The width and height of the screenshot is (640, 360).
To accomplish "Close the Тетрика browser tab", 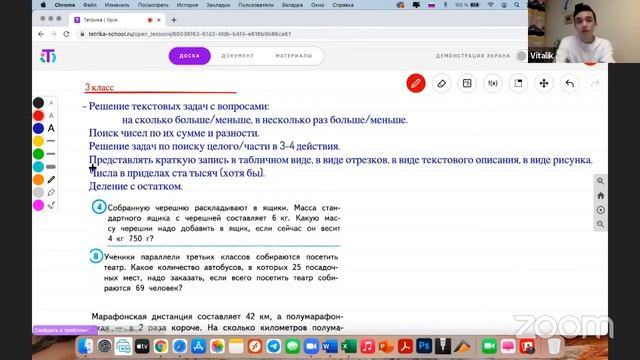I will (x=159, y=20).
